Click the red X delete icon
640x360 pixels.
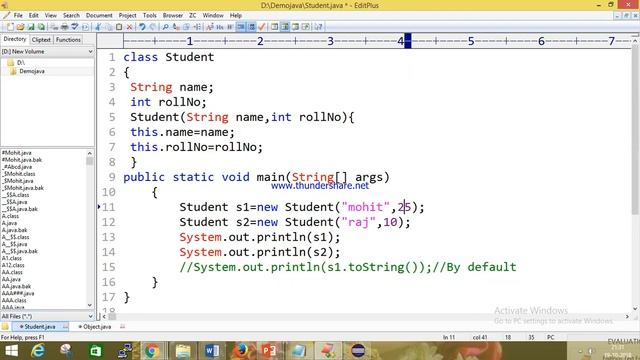coord(129,27)
